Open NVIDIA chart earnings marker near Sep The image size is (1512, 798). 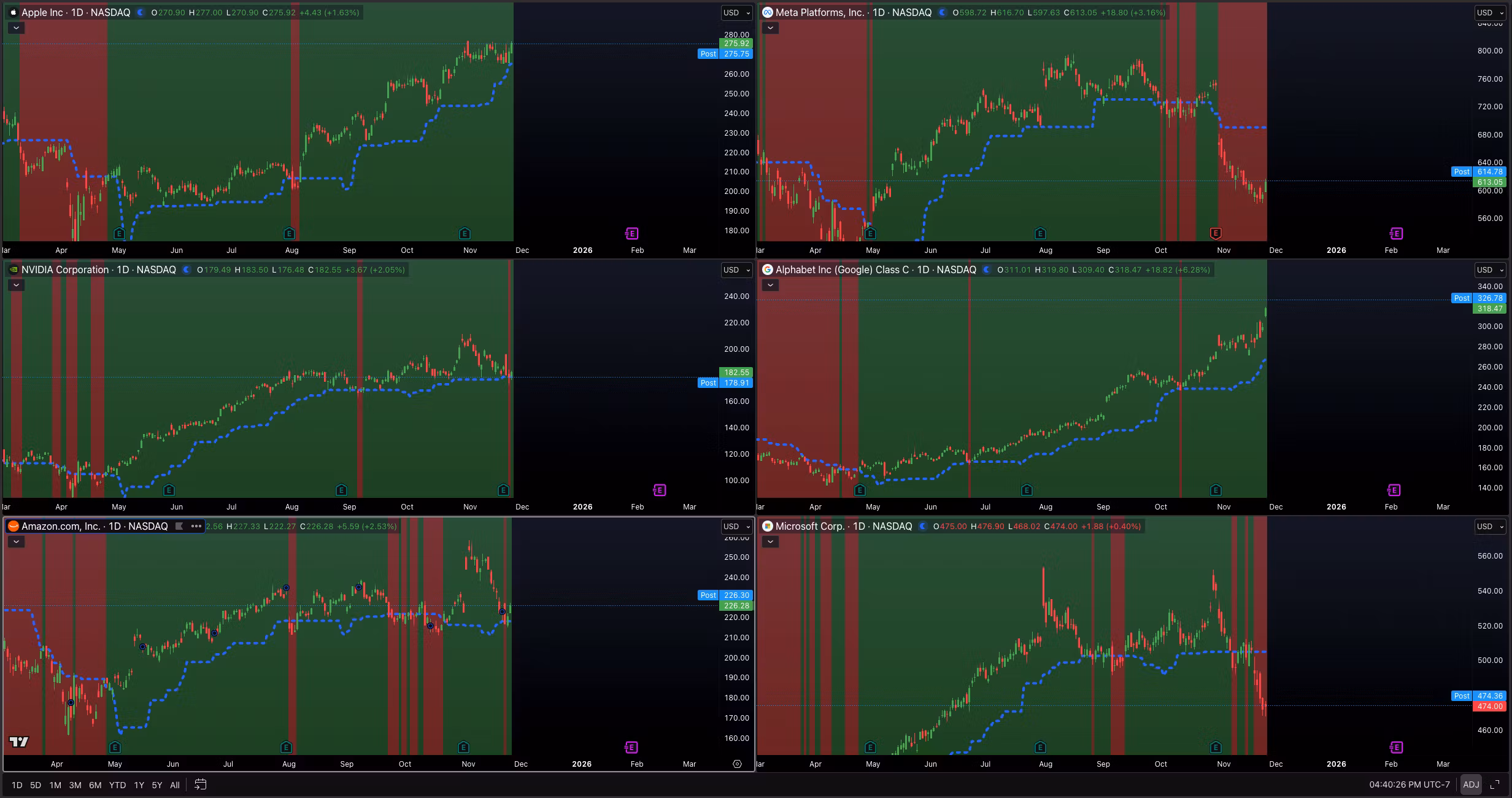pos(342,490)
